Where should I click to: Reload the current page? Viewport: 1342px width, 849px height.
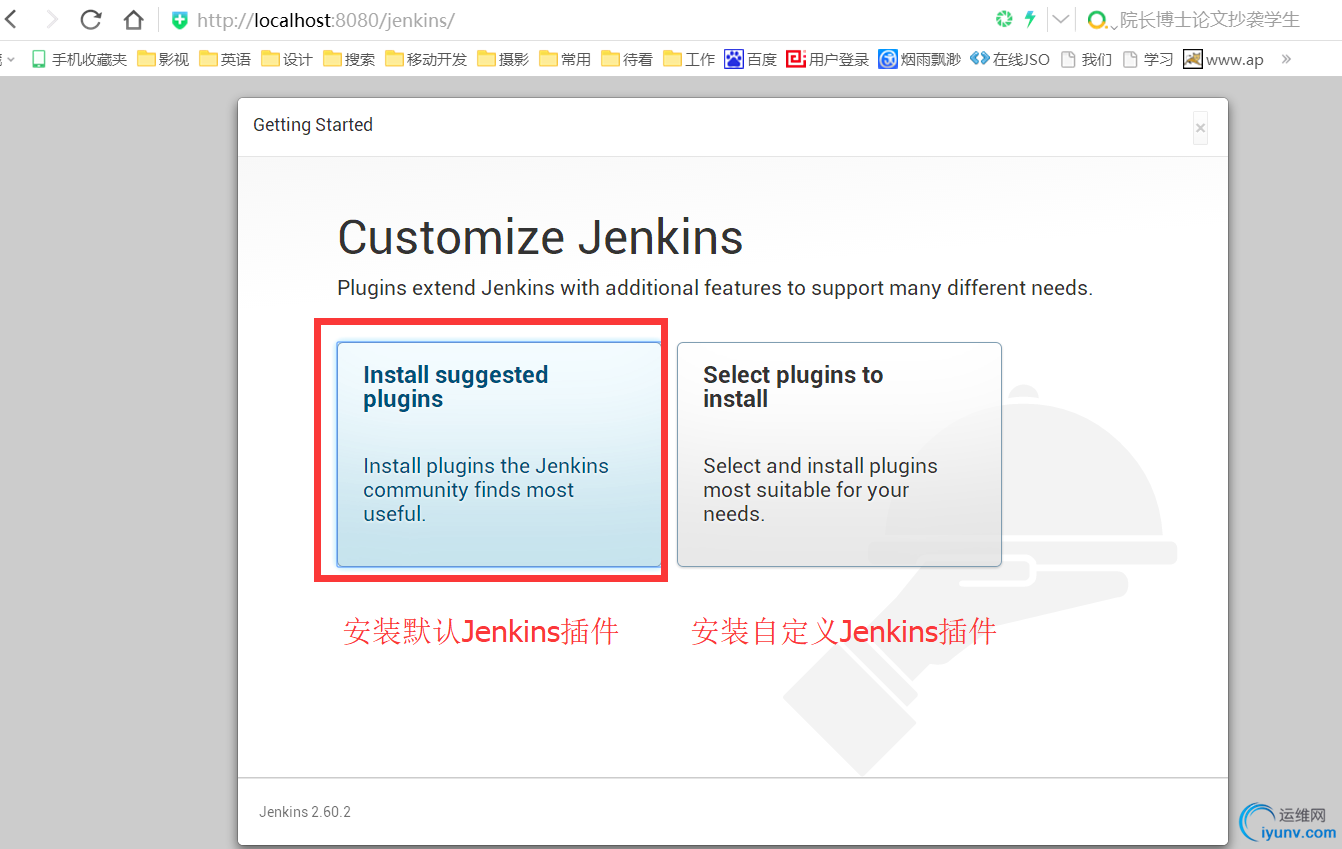91,19
